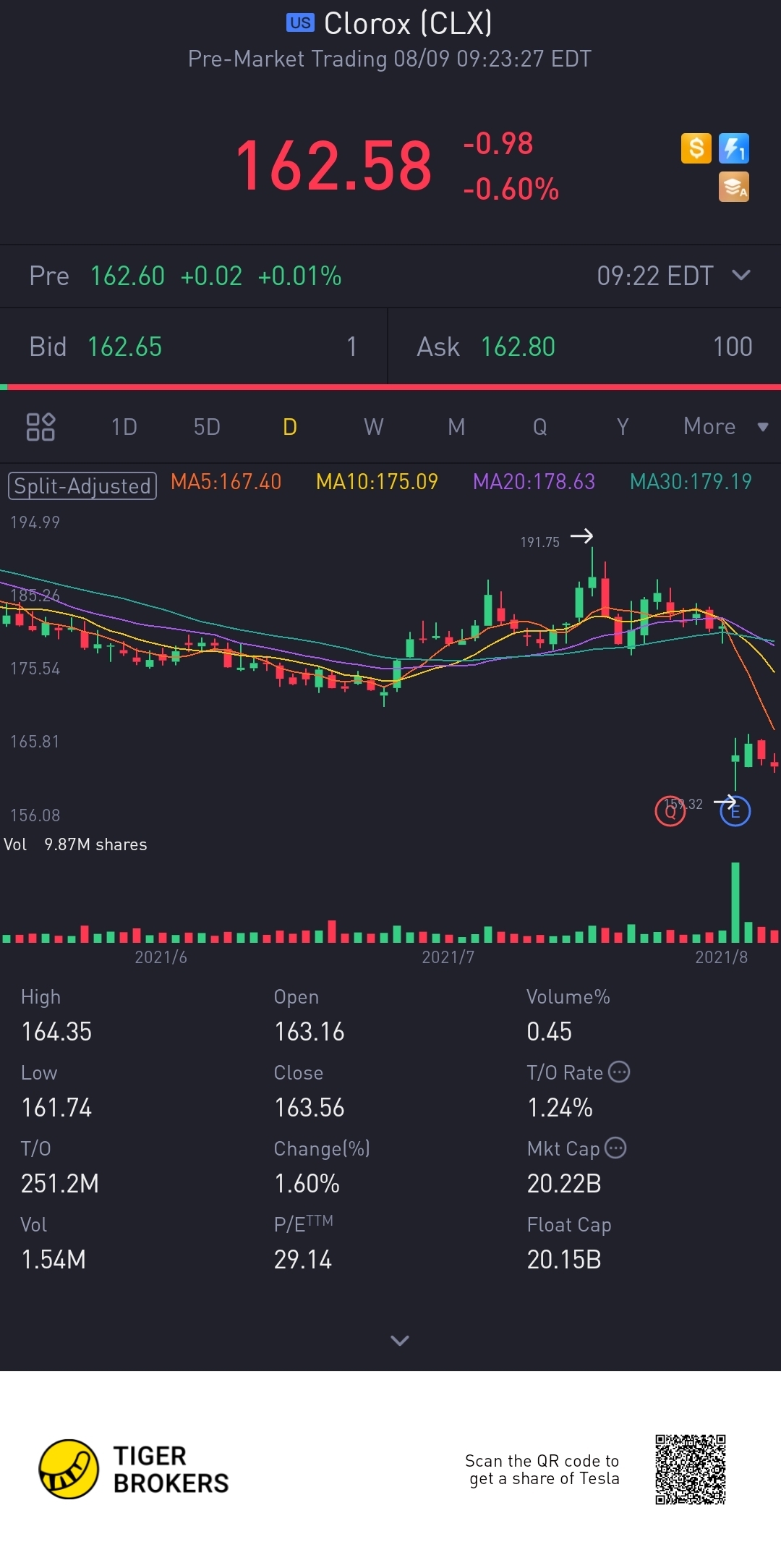
Task: Tap the Close value 163.56
Action: click(x=310, y=1108)
